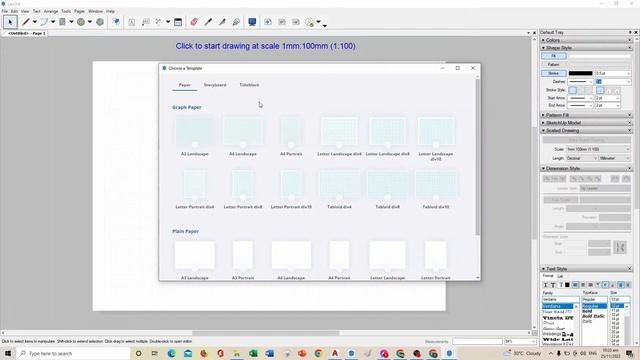The image size is (640, 360).
Task: Select the Split tool
Action: (222, 22)
